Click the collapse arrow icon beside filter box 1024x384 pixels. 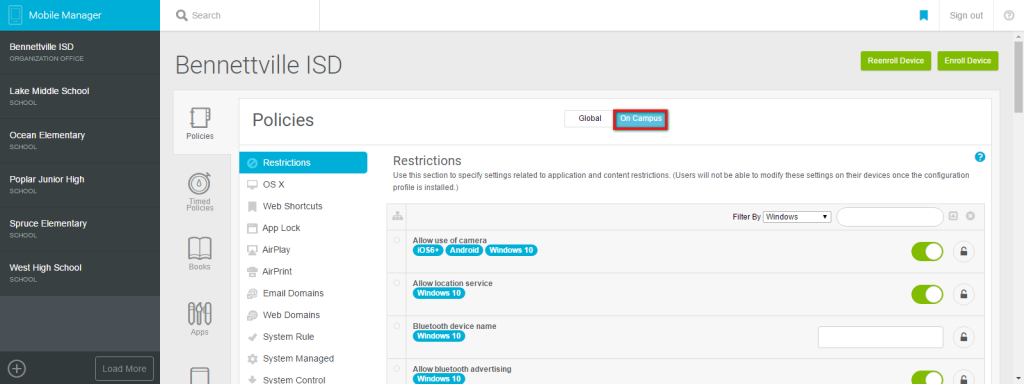pos(953,216)
